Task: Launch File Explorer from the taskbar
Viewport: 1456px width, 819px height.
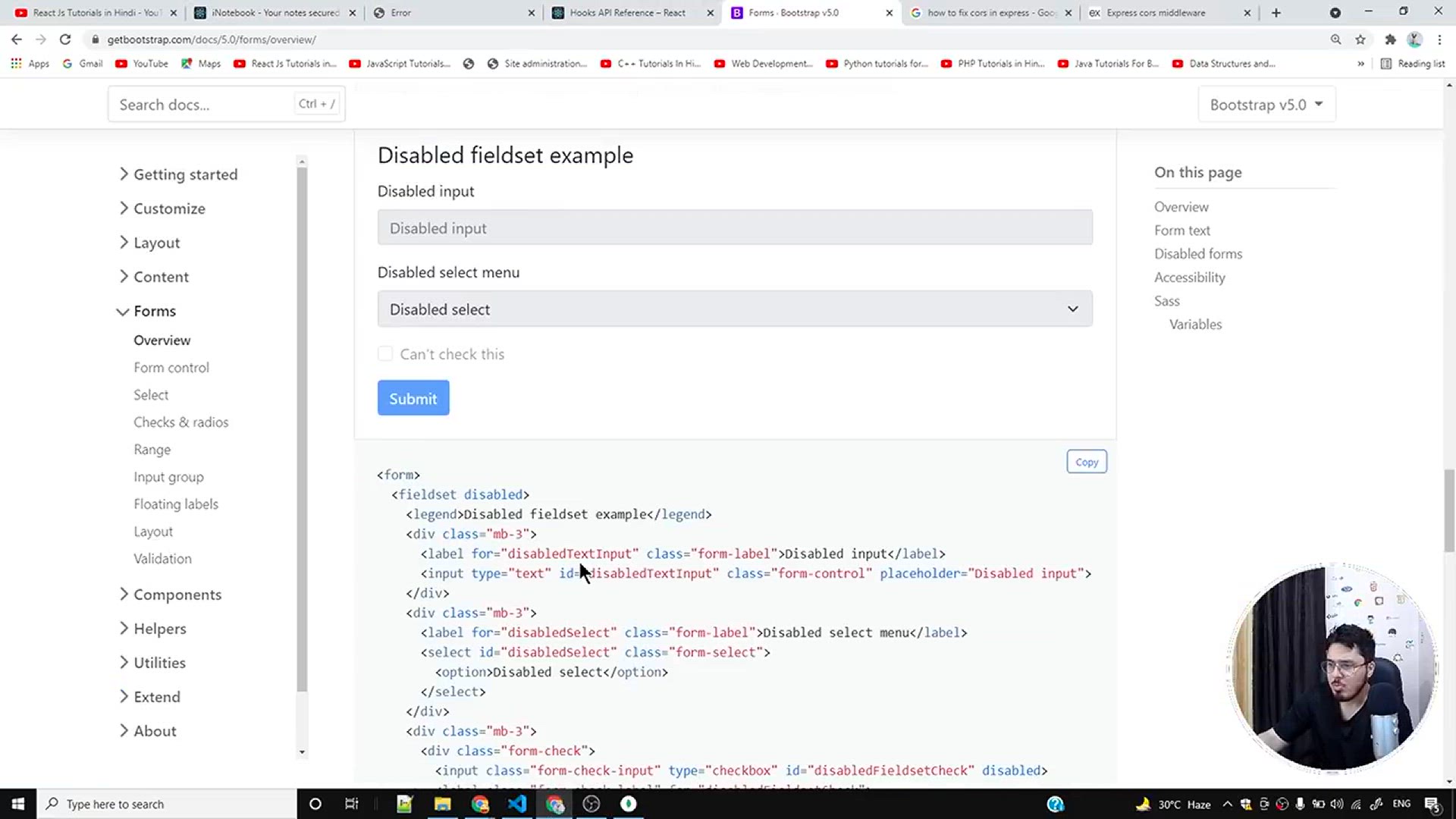Action: pos(442,804)
